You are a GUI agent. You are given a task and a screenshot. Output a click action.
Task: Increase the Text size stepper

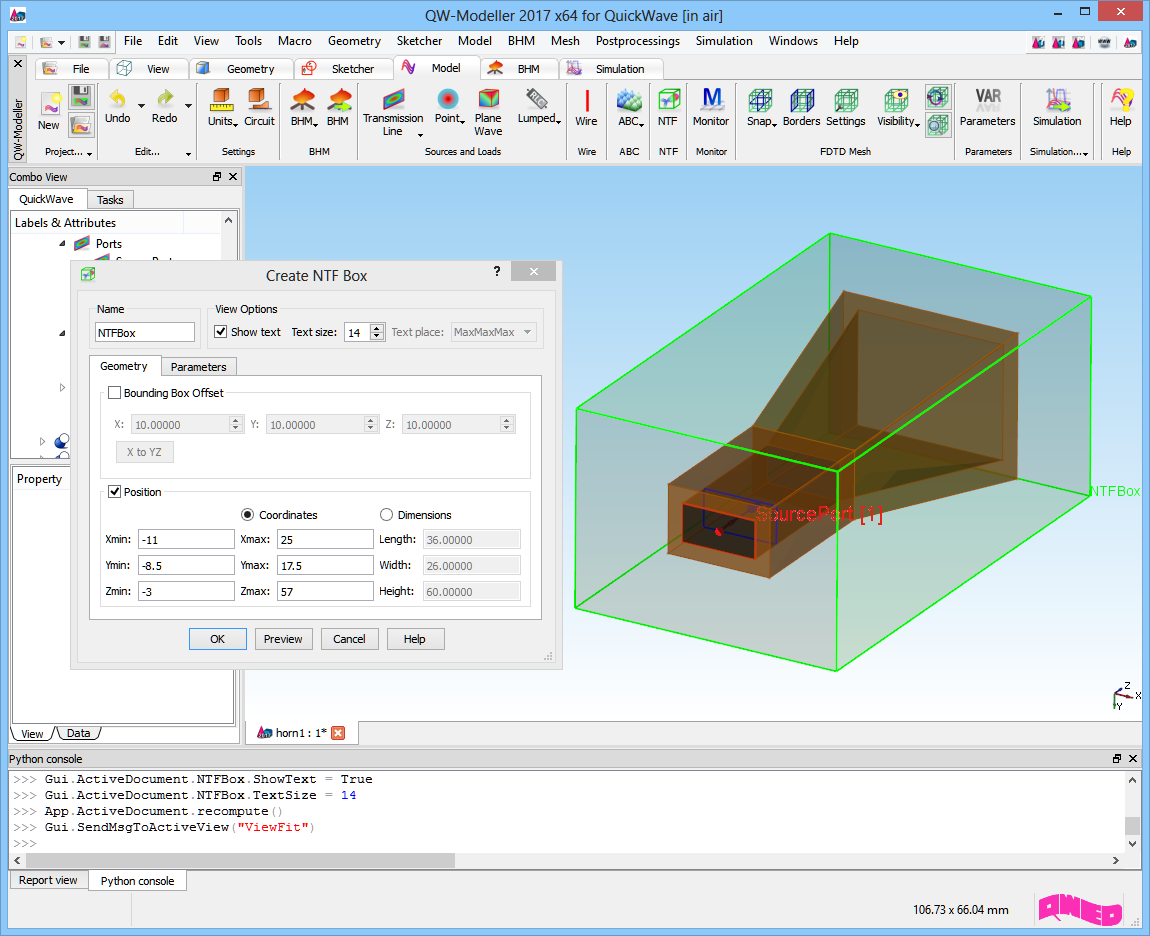tap(377, 328)
